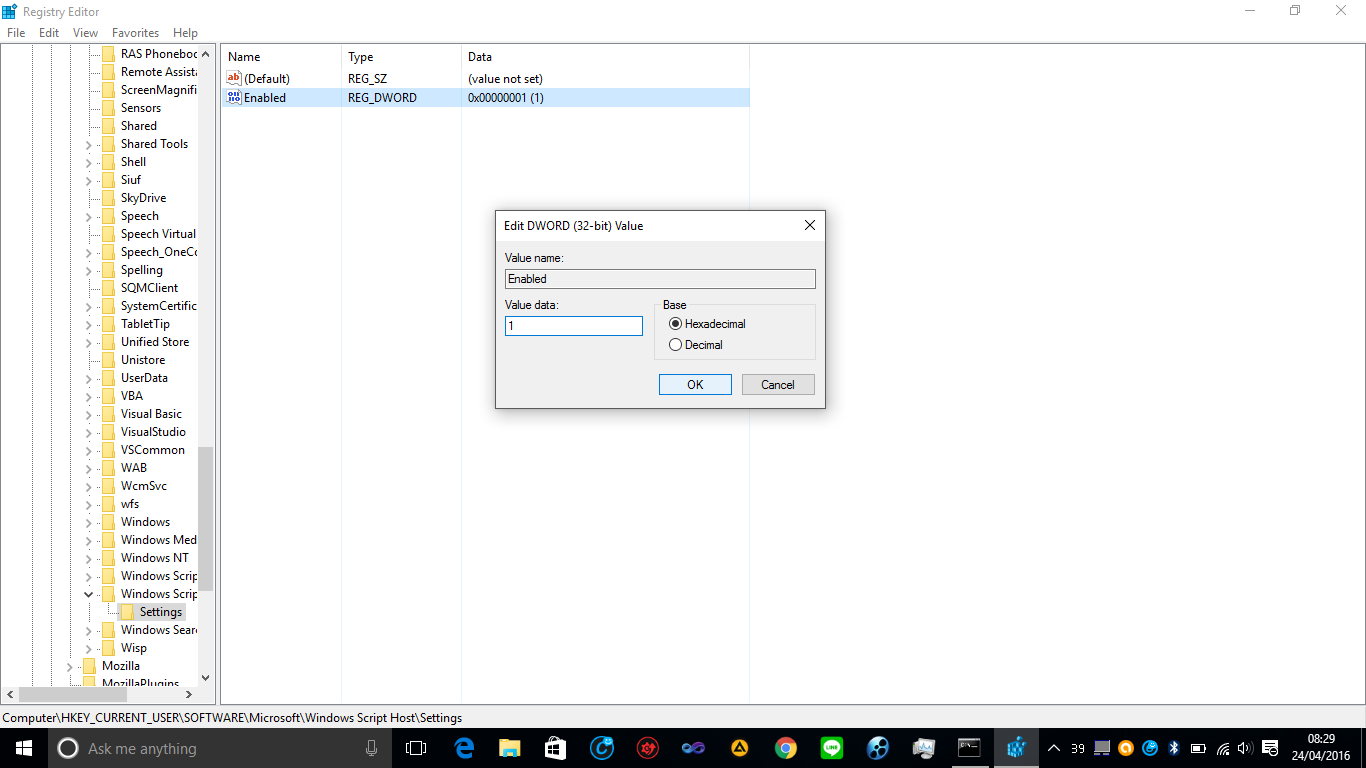Switch to the Command Prompt taskbar icon
This screenshot has width=1366, height=768.
(x=970, y=748)
